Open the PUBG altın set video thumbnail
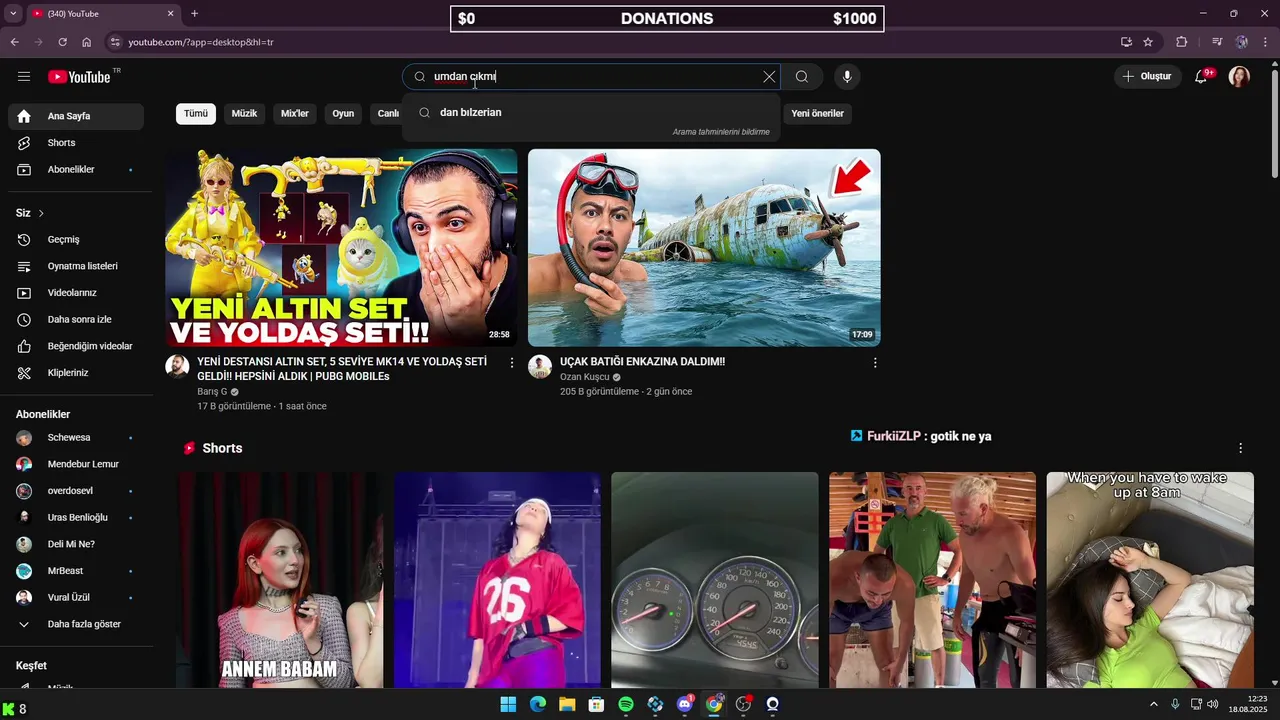This screenshot has width=1280, height=720. (341, 248)
